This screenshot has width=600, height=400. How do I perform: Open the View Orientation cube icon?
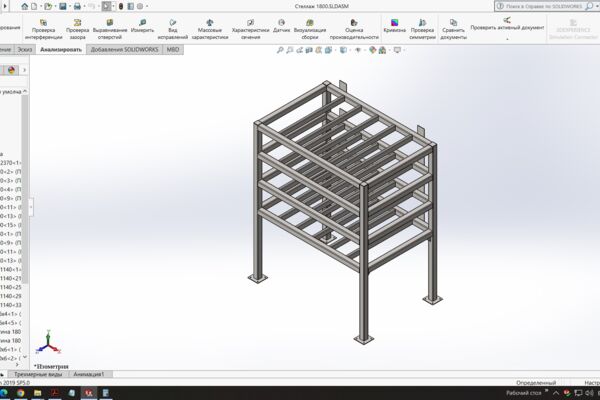click(328, 50)
